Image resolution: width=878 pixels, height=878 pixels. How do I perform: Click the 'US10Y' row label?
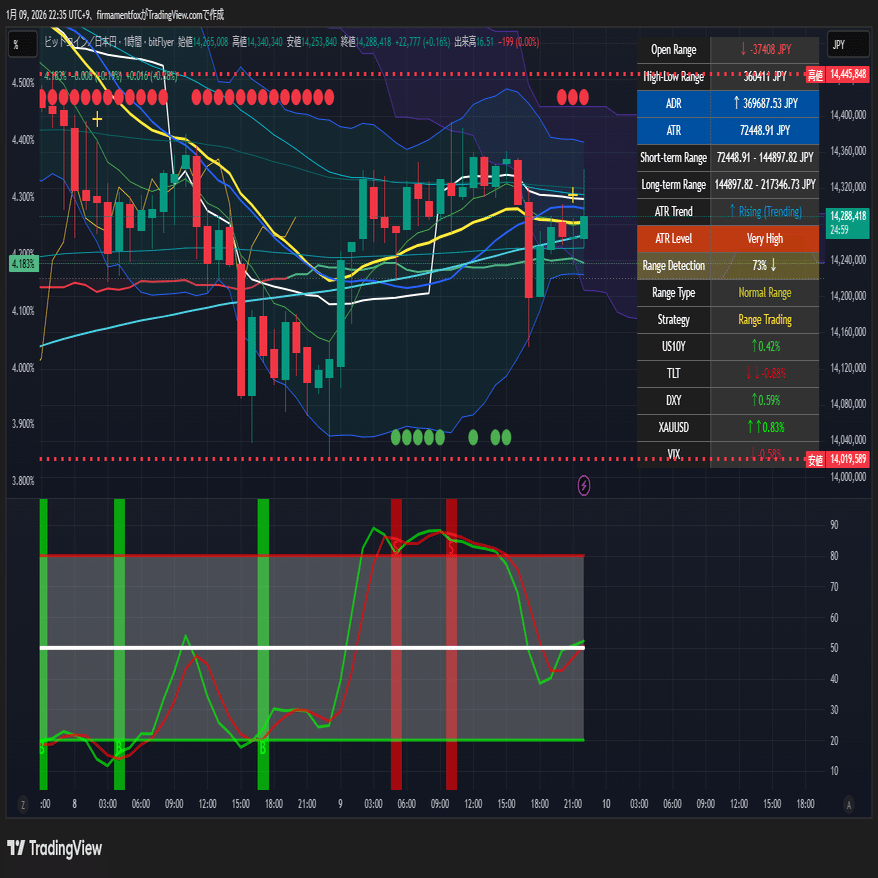tap(673, 347)
